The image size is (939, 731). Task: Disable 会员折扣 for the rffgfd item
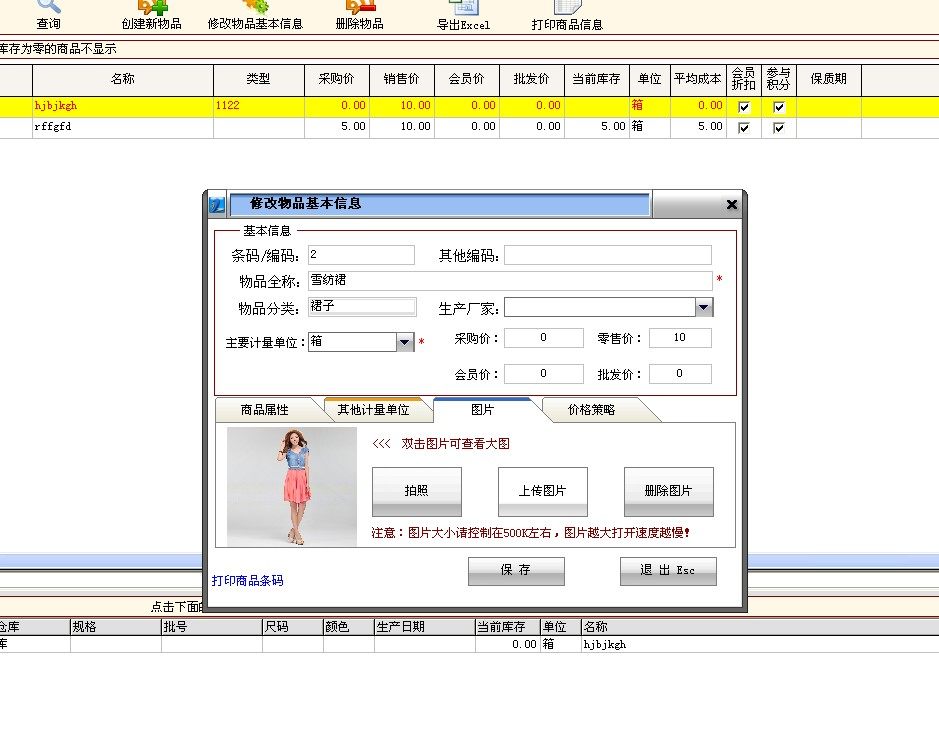coord(744,127)
